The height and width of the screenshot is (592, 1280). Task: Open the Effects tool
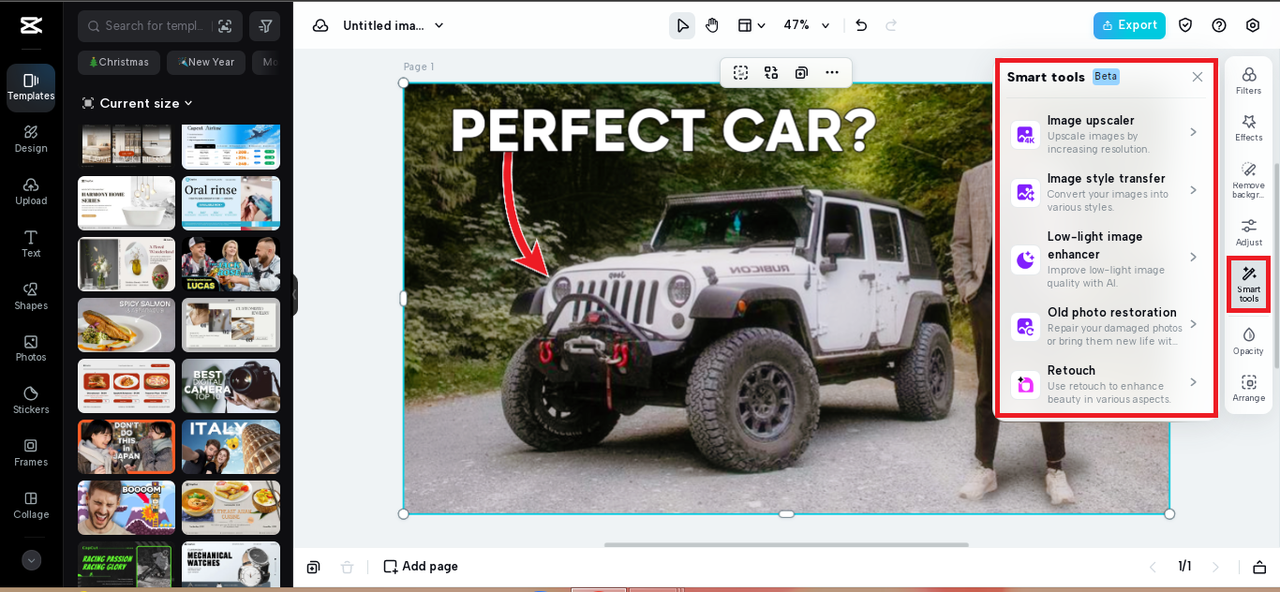click(x=1248, y=127)
